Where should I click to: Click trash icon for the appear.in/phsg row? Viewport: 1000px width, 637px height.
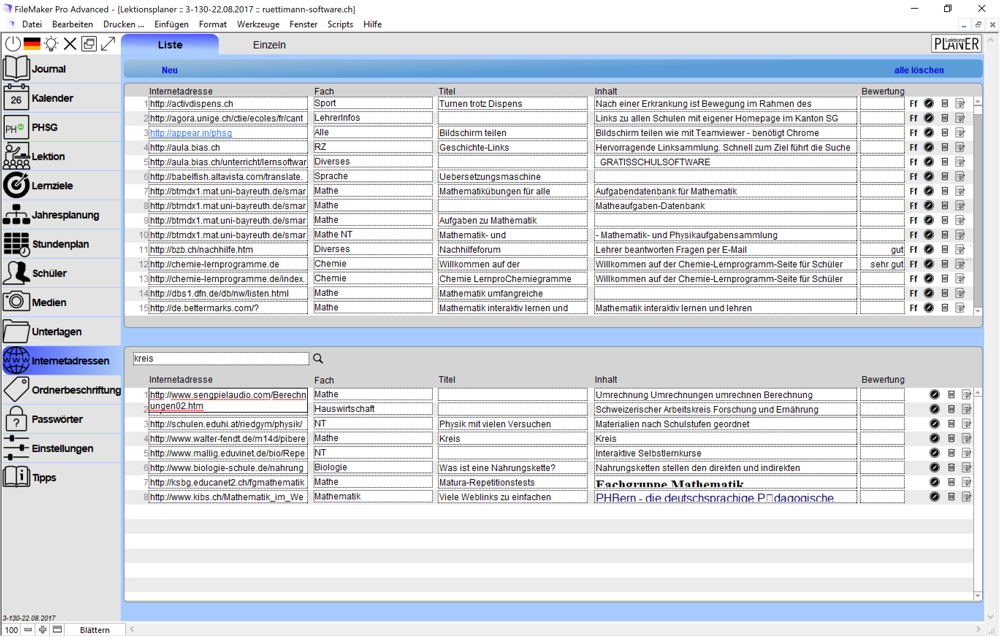pos(945,133)
